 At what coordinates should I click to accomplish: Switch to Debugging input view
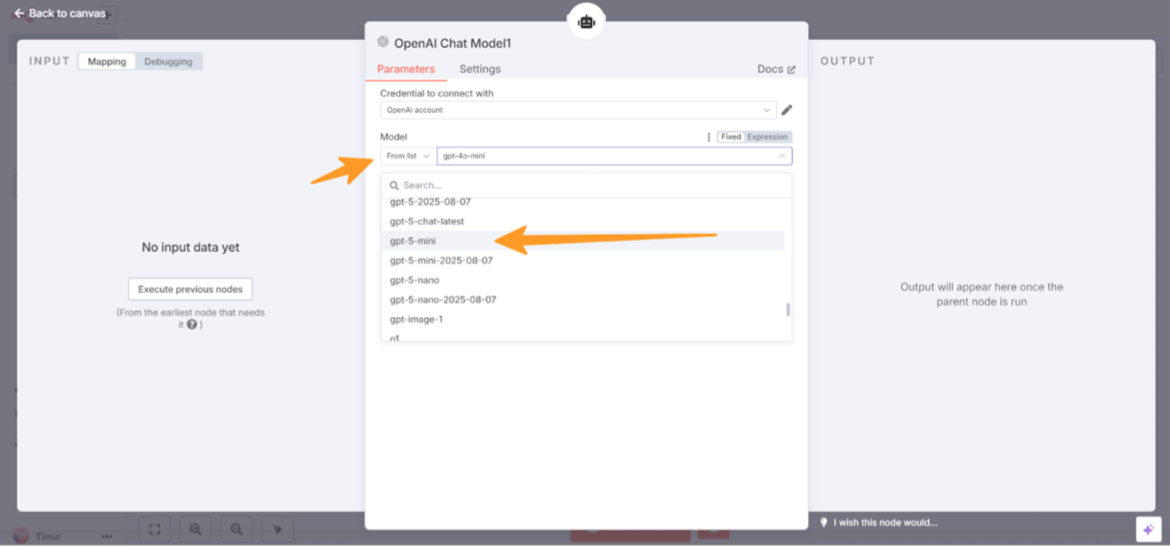pos(169,61)
